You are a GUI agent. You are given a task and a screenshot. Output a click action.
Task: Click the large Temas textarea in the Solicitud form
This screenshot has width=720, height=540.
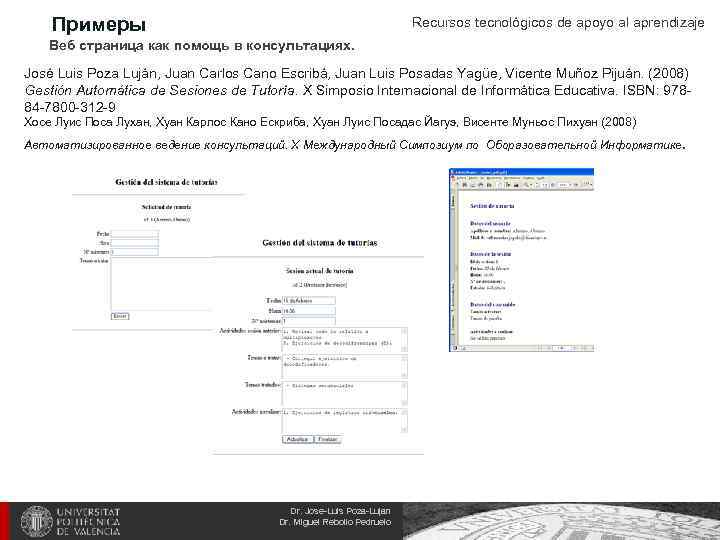161,284
